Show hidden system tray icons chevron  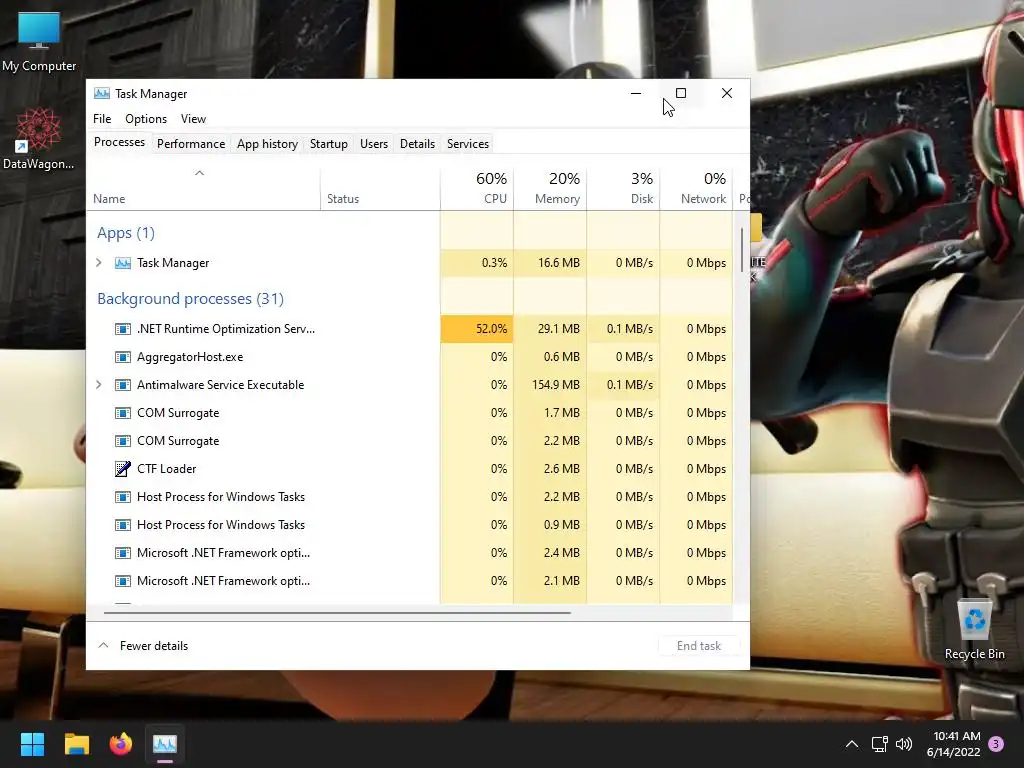point(852,744)
